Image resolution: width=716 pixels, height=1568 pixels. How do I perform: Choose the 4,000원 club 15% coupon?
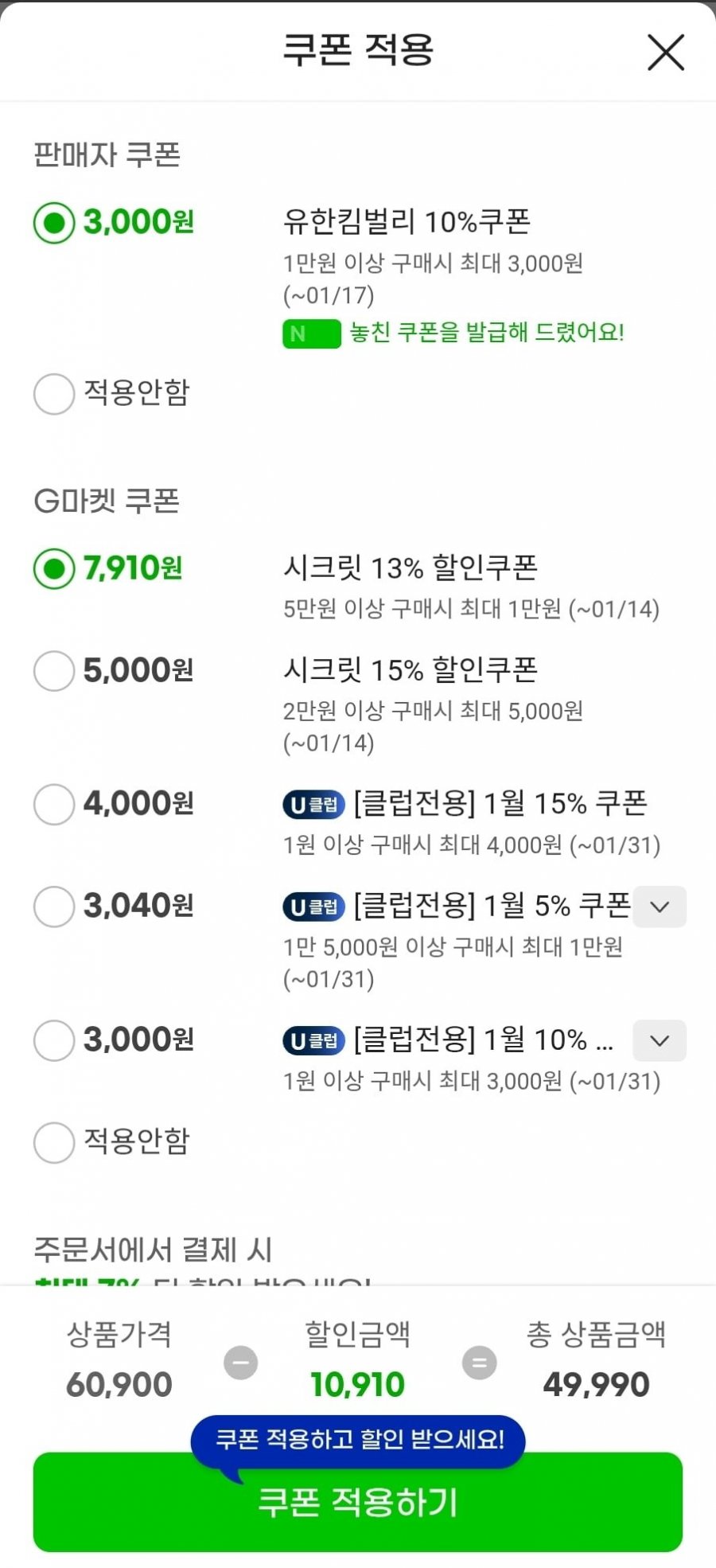click(54, 804)
